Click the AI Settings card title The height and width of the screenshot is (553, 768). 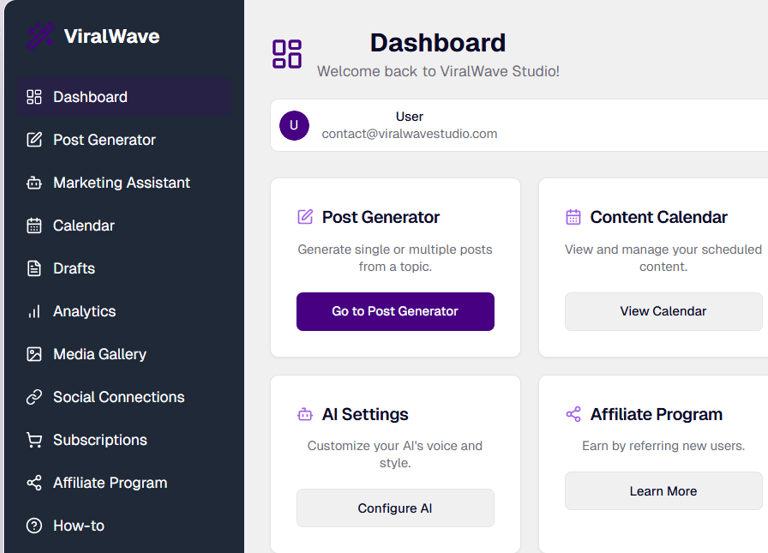(365, 414)
